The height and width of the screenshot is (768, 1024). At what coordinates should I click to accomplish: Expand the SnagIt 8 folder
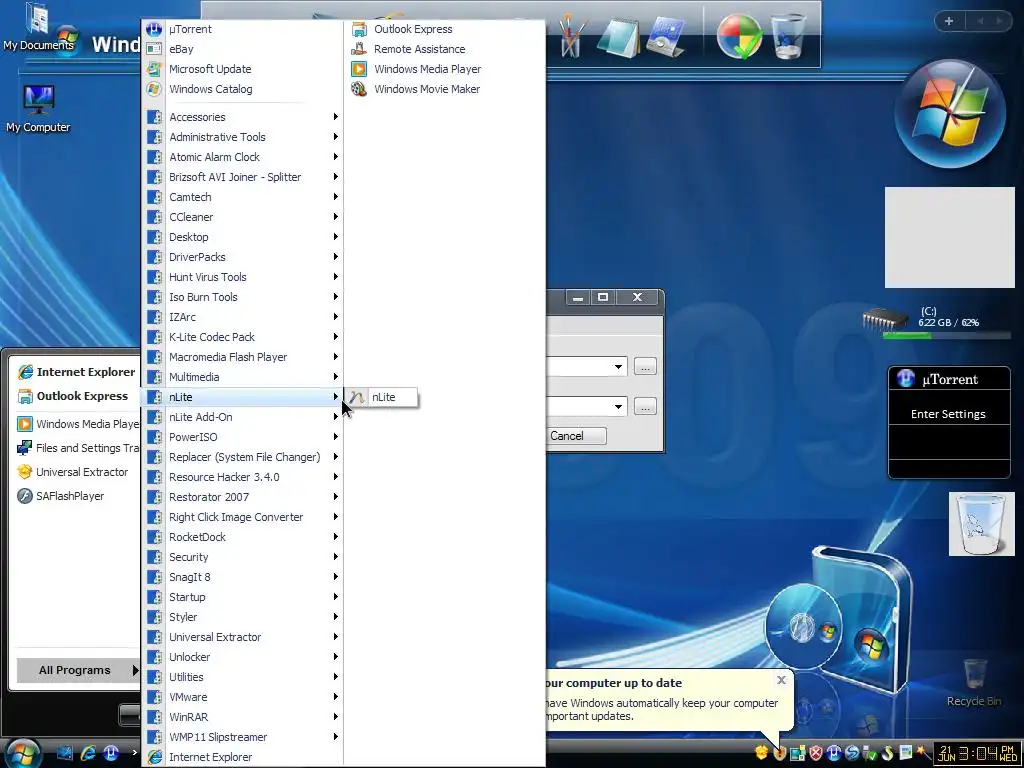pyautogui.click(x=242, y=577)
